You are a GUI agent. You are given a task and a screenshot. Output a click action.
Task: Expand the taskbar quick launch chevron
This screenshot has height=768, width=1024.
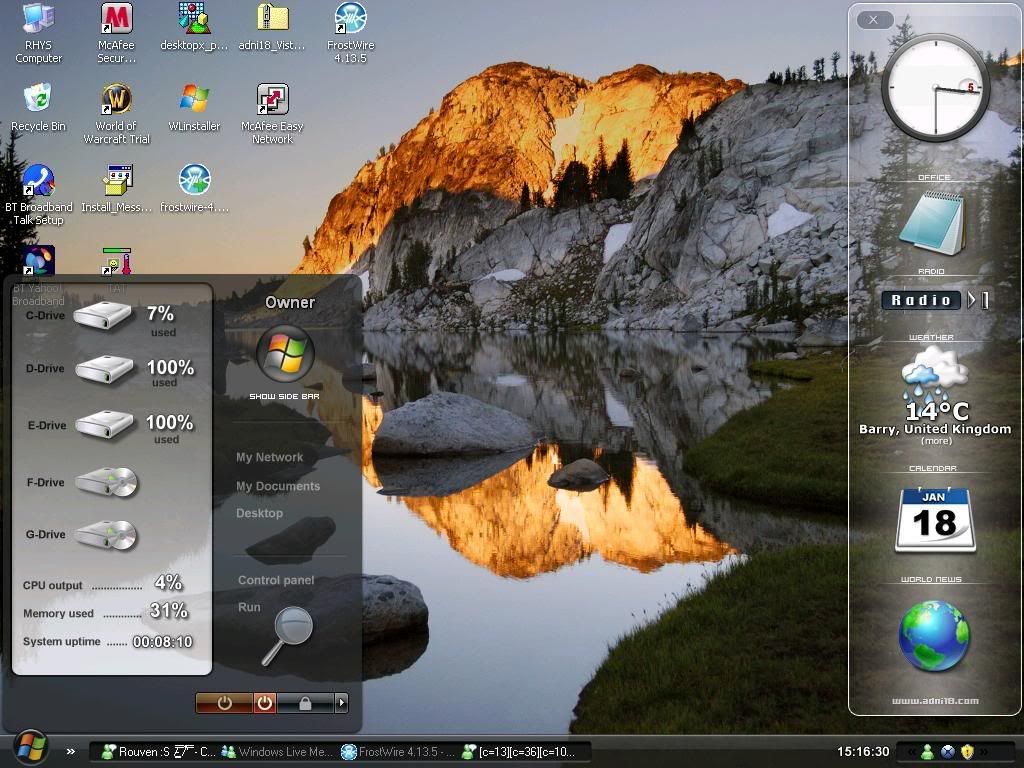[x=71, y=751]
